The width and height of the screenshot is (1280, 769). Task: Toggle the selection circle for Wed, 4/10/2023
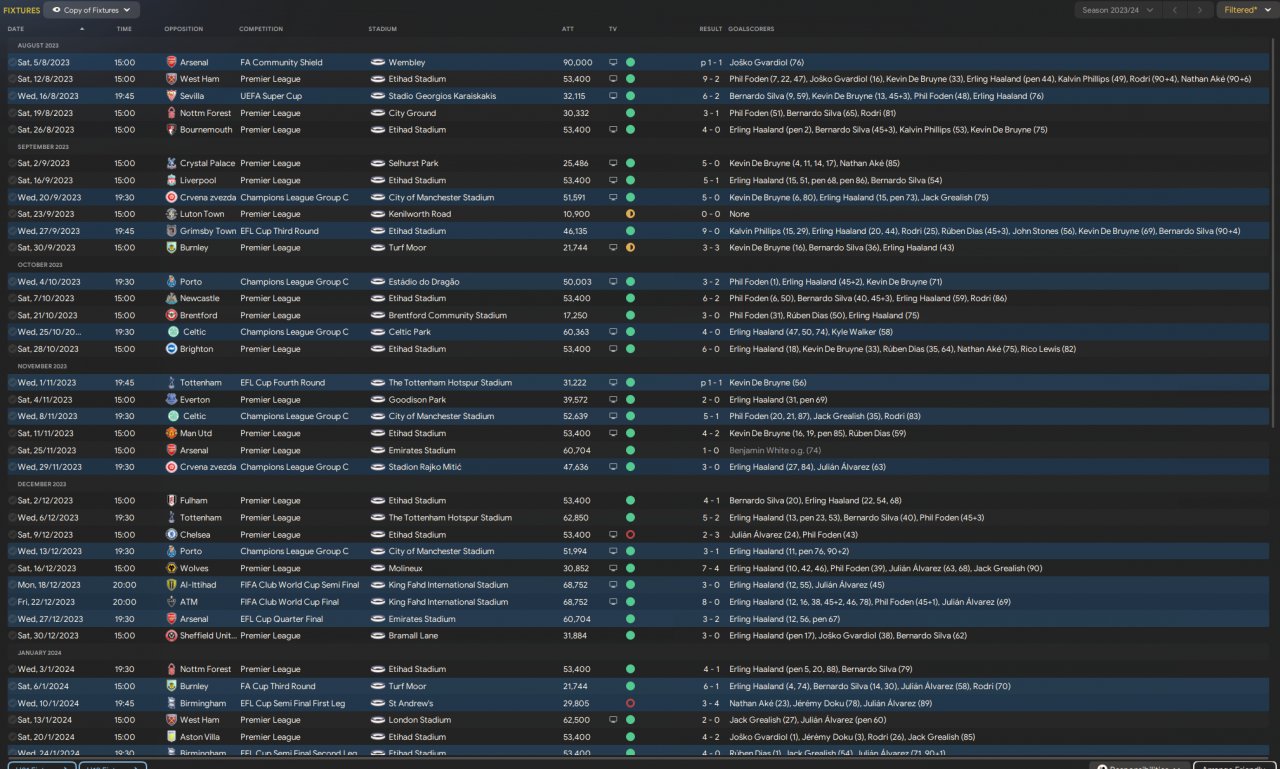coord(12,281)
